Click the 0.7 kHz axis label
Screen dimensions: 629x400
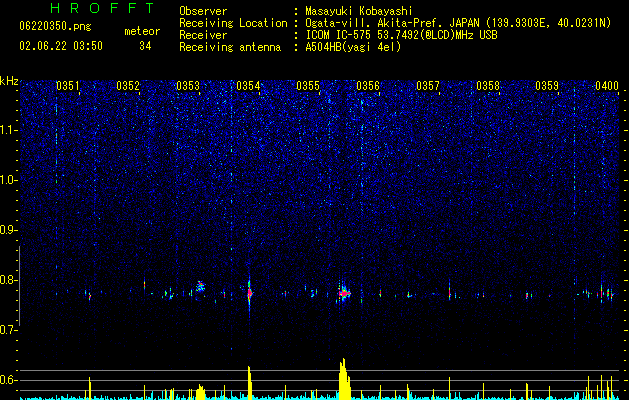(x=9, y=330)
